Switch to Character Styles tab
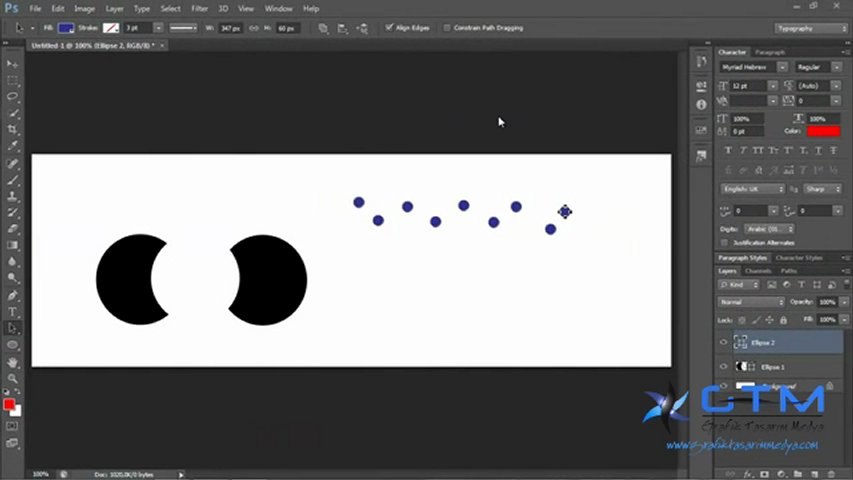 [x=799, y=258]
